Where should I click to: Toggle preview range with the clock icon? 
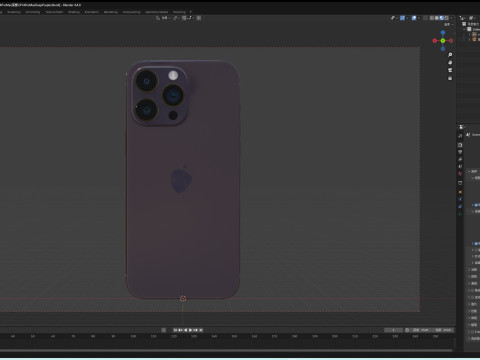(x=407, y=330)
